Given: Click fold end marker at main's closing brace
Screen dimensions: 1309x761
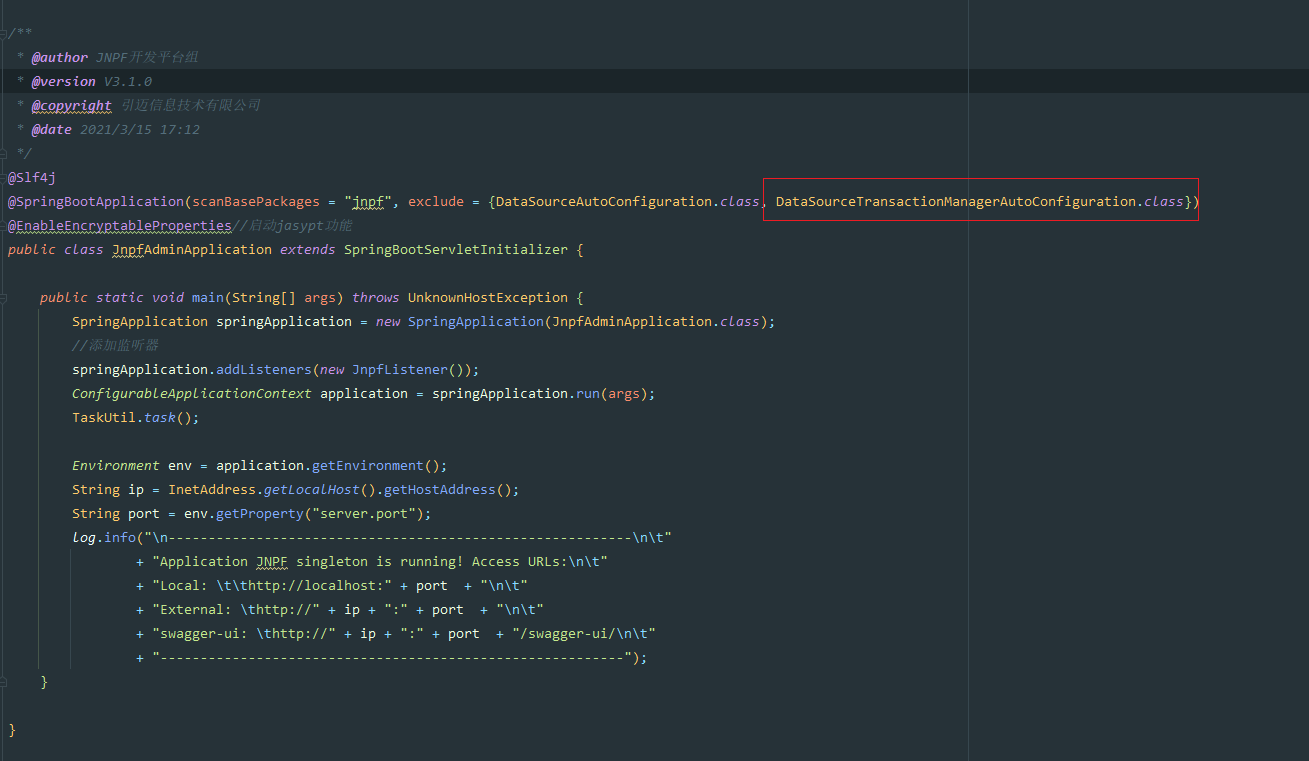Looking at the screenshot, I should tap(4, 682).
